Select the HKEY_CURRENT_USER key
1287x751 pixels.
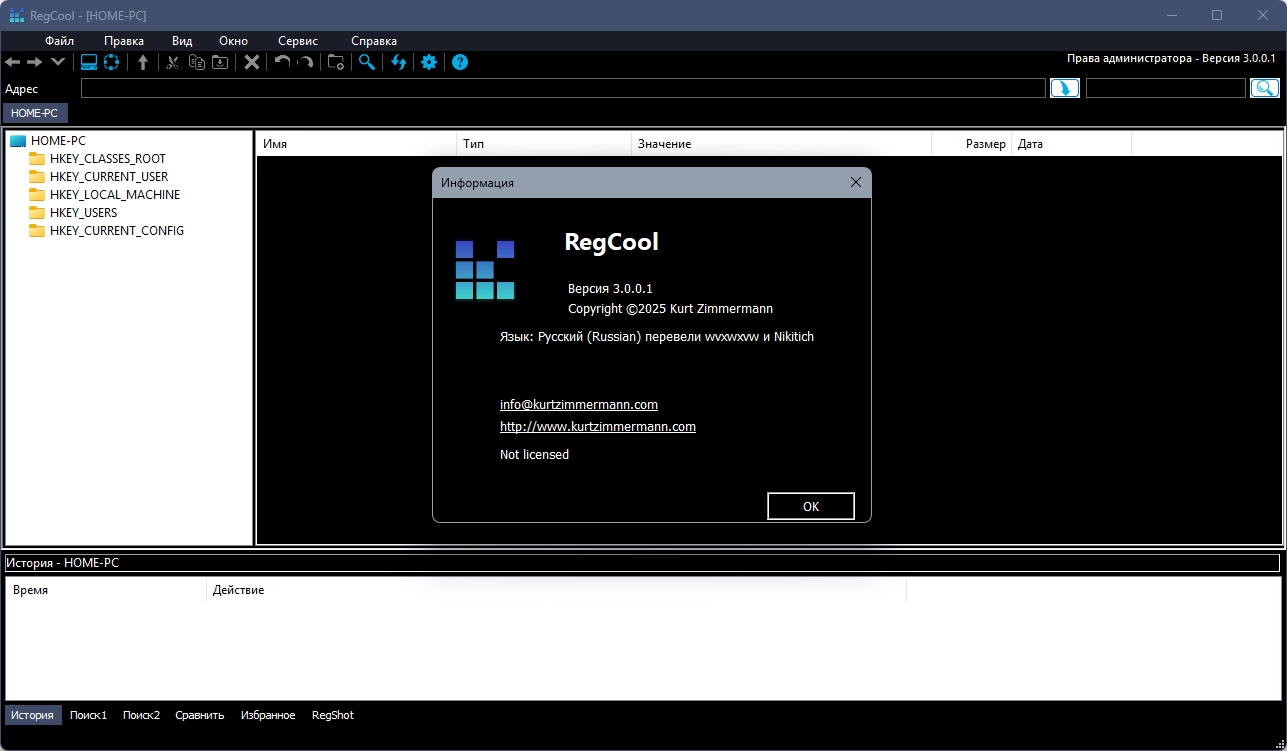[x=108, y=177]
